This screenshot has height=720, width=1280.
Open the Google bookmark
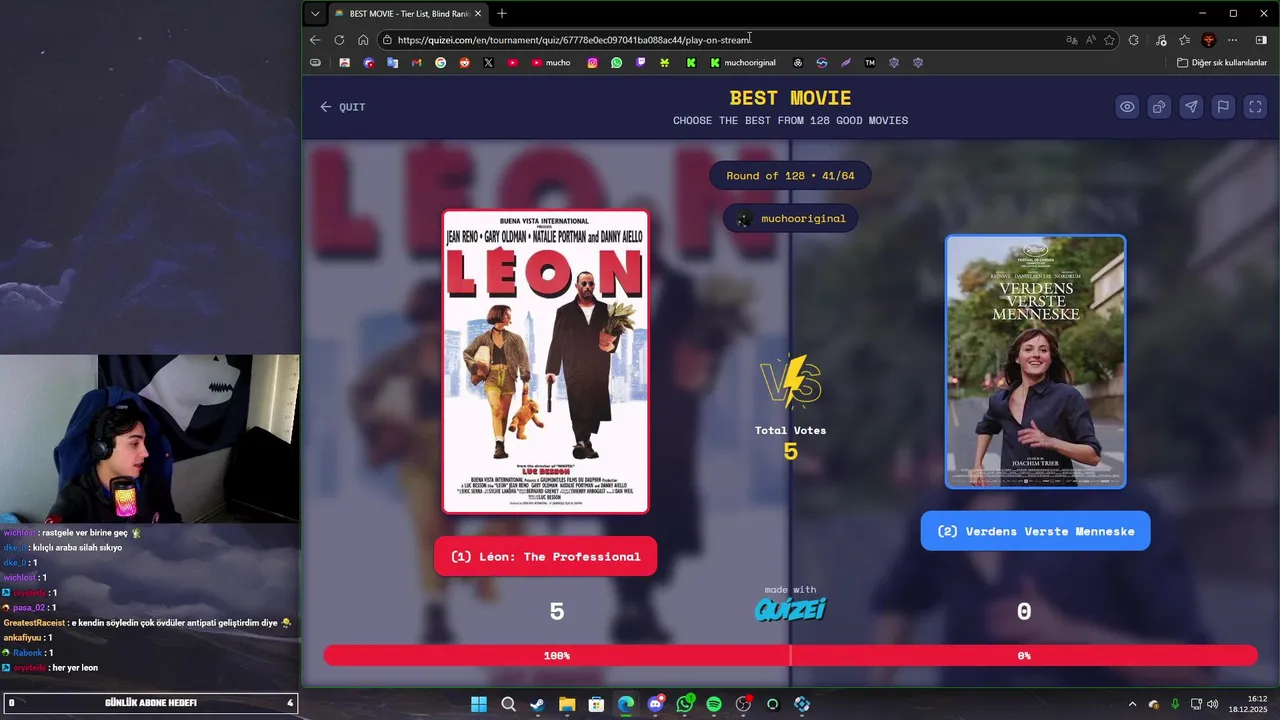[x=441, y=63]
